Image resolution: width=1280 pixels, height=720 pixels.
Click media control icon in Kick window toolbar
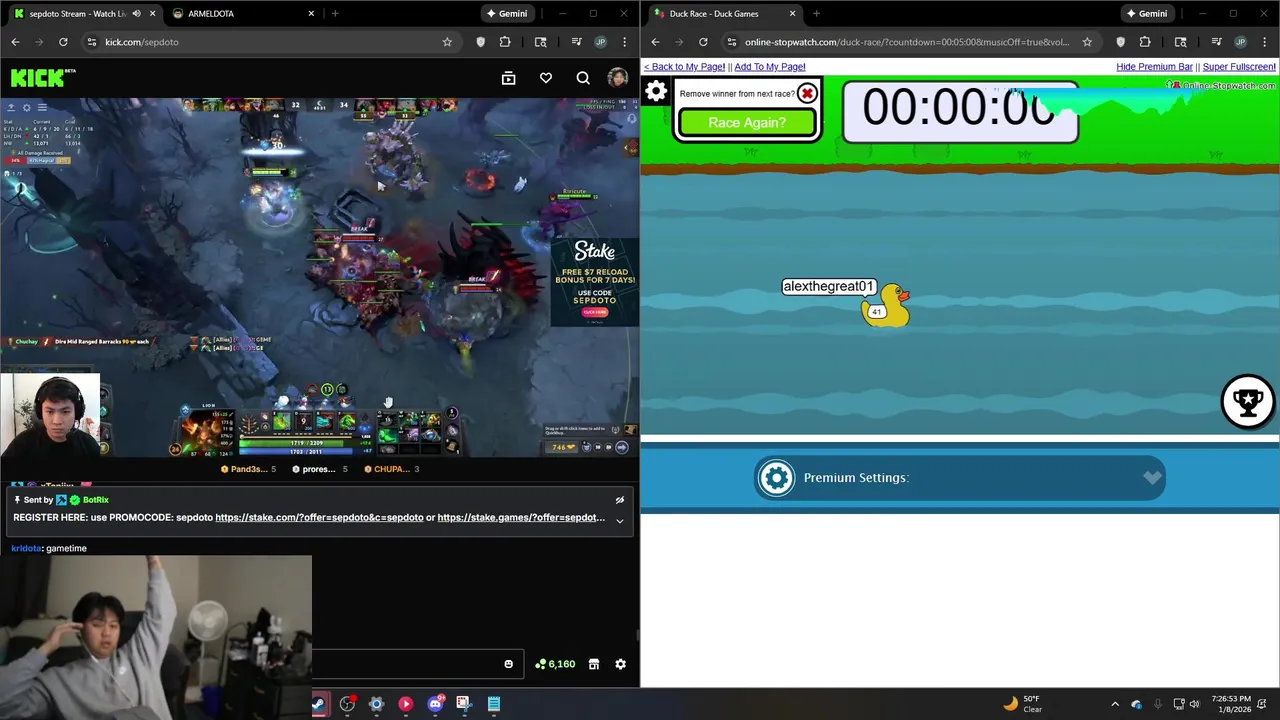click(x=576, y=42)
